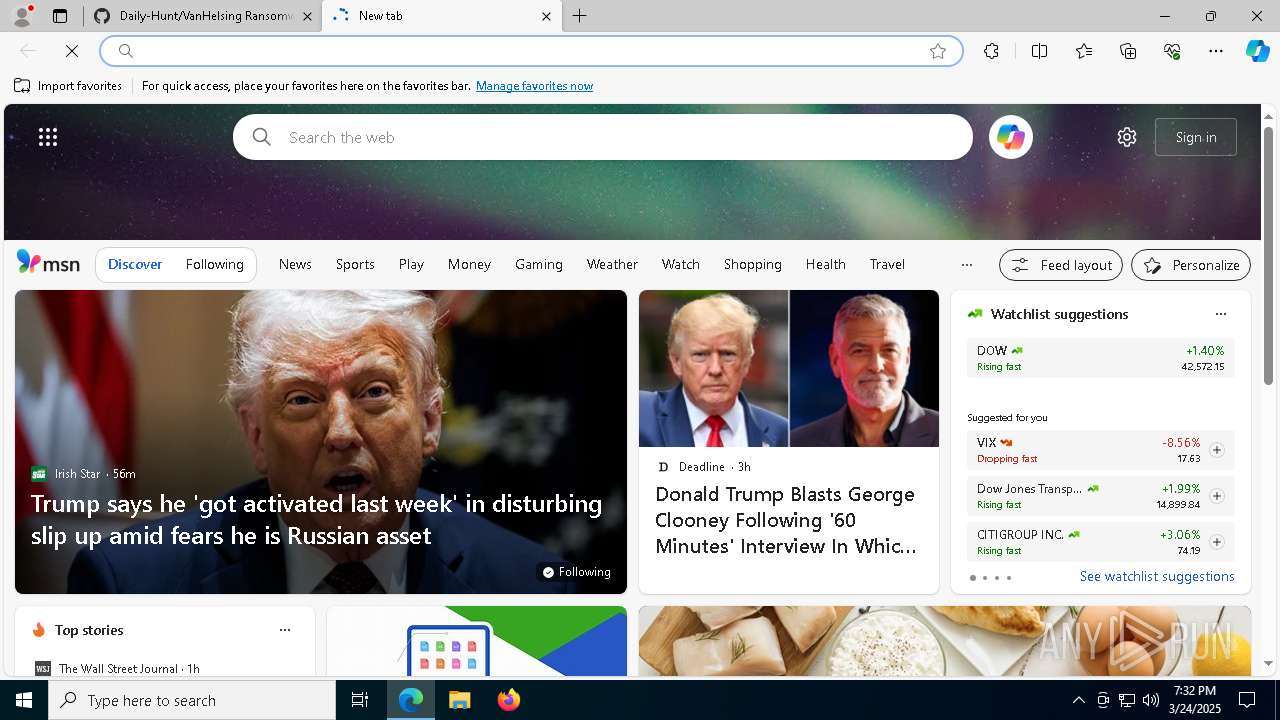This screenshot has height=720, width=1280.
Task: Open the Travel category
Action: (x=887, y=264)
